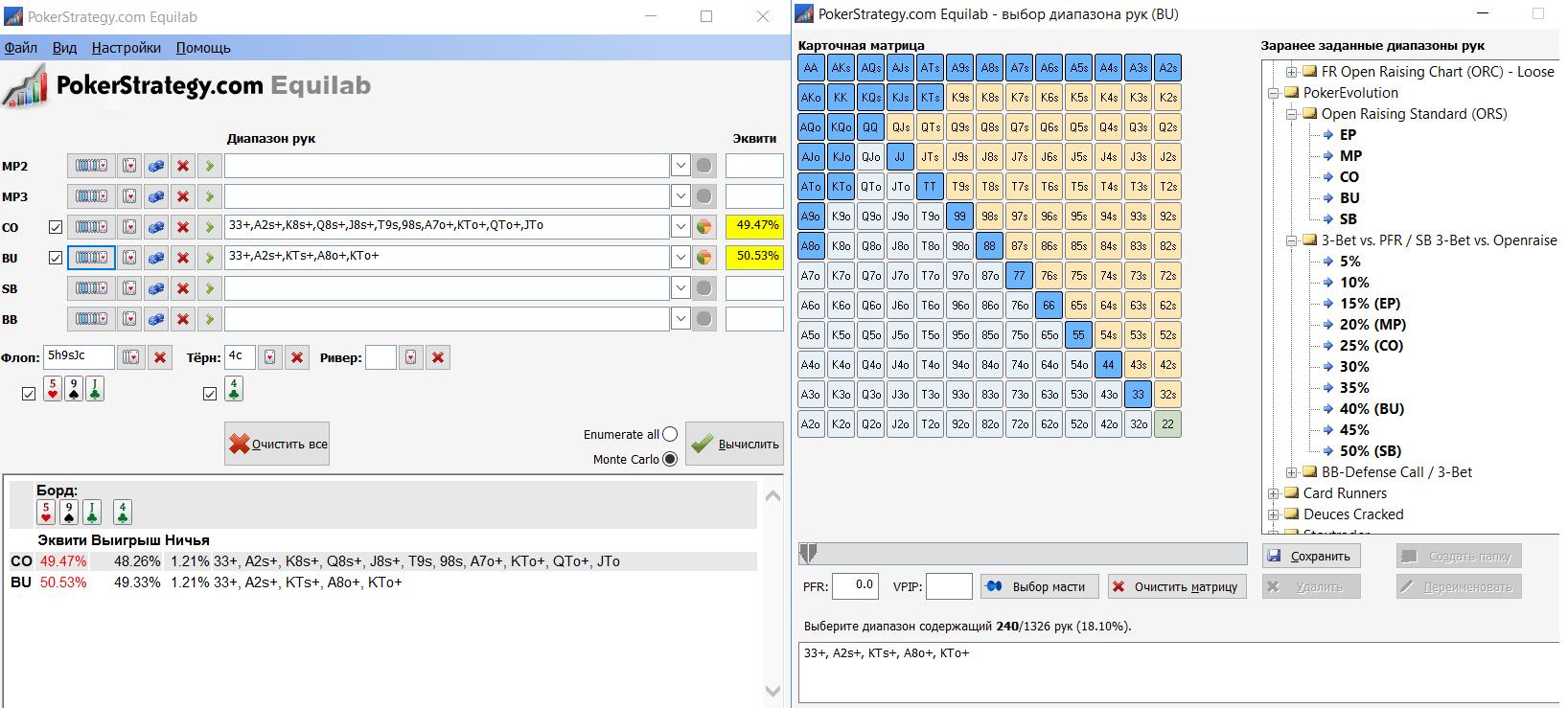The image size is (1568, 708).
Task: Click Сохранить button in range window
Action: tap(1311, 556)
